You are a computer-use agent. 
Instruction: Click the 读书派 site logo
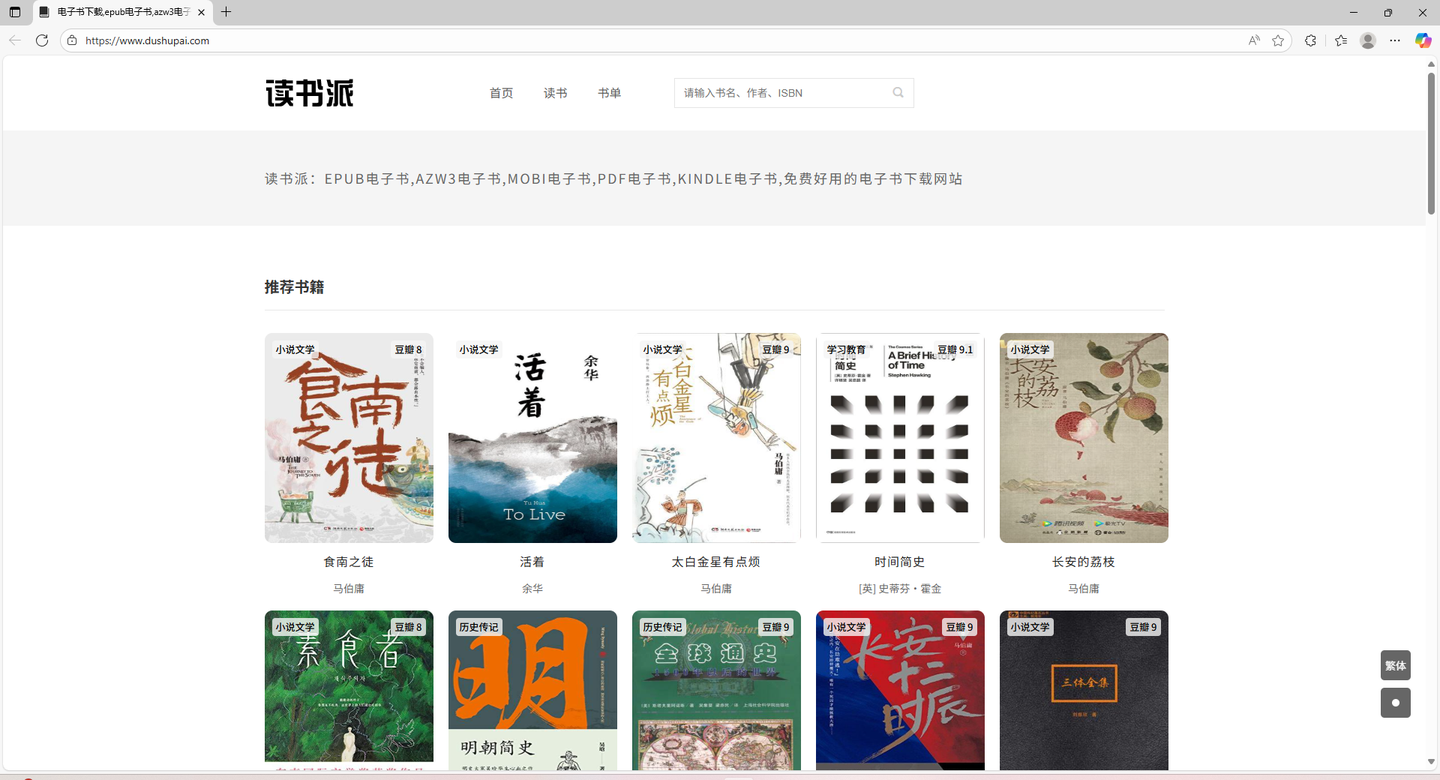(x=309, y=93)
